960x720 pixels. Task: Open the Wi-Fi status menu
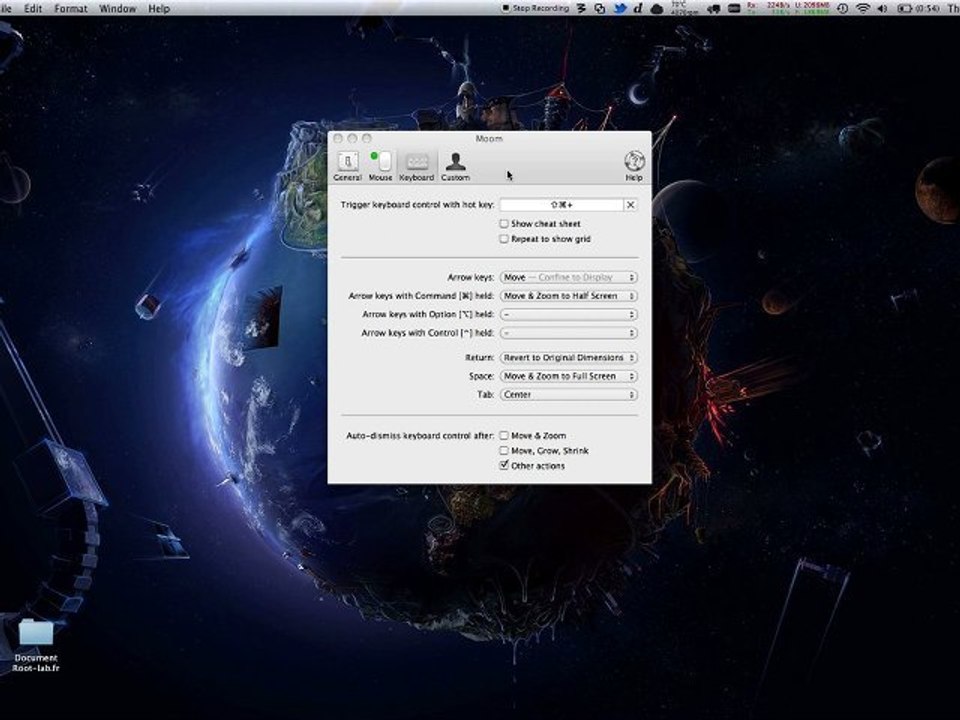point(862,8)
